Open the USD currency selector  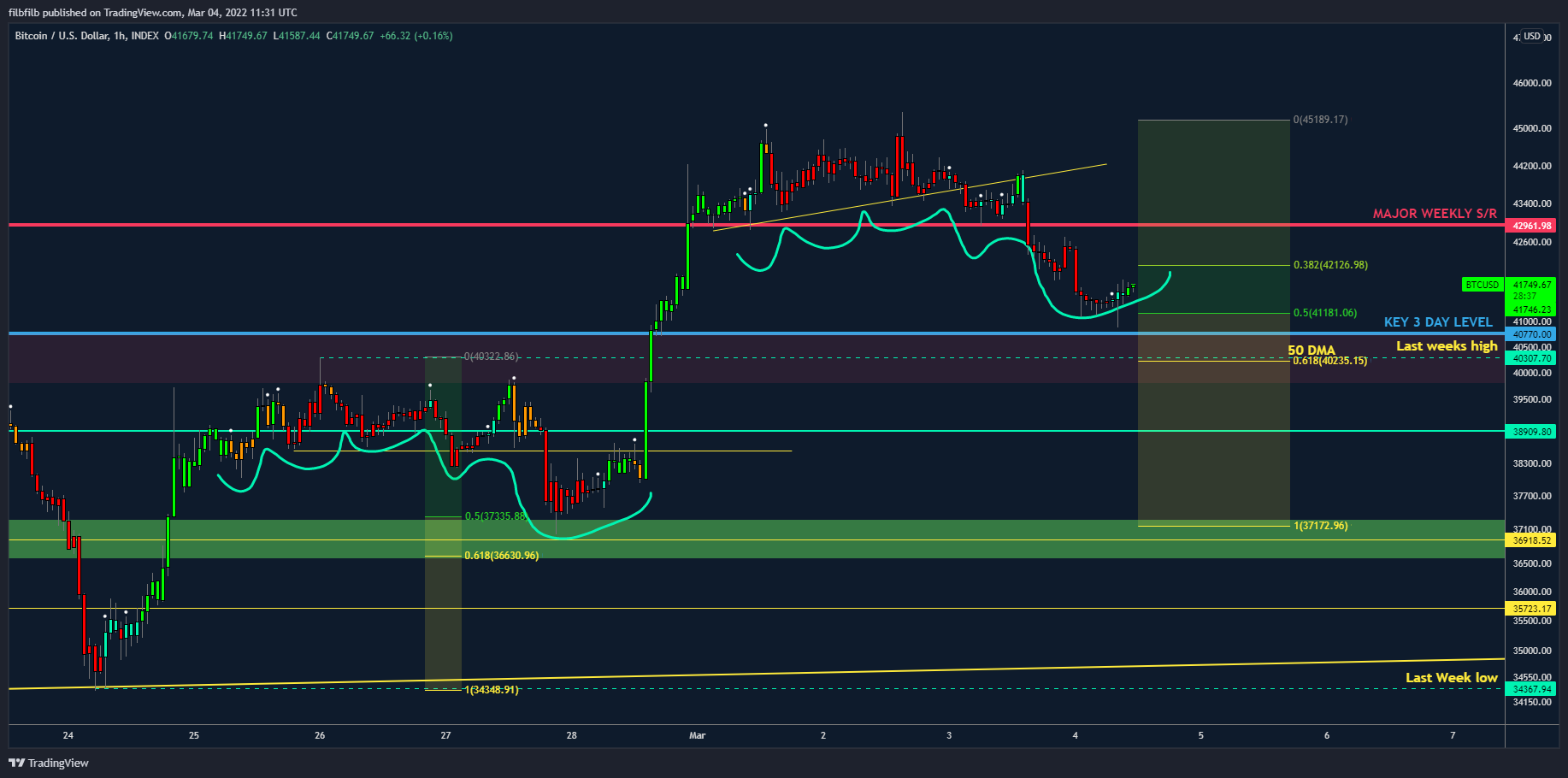pos(1531,36)
